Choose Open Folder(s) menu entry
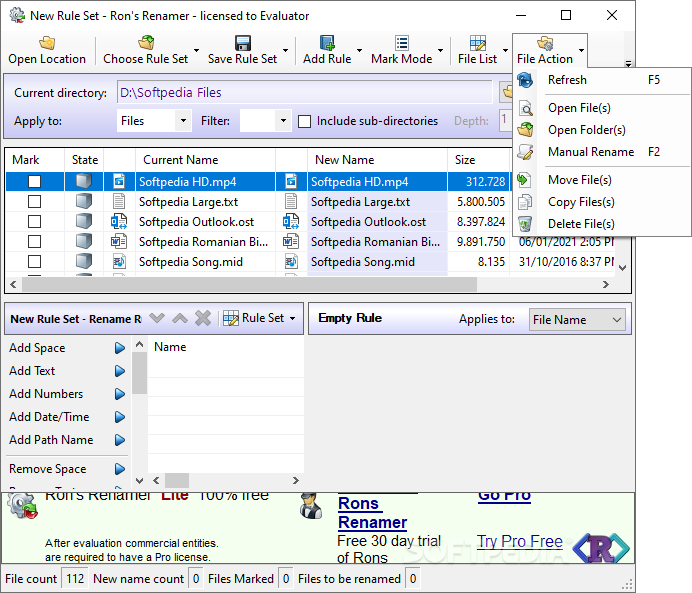 [x=603, y=130]
